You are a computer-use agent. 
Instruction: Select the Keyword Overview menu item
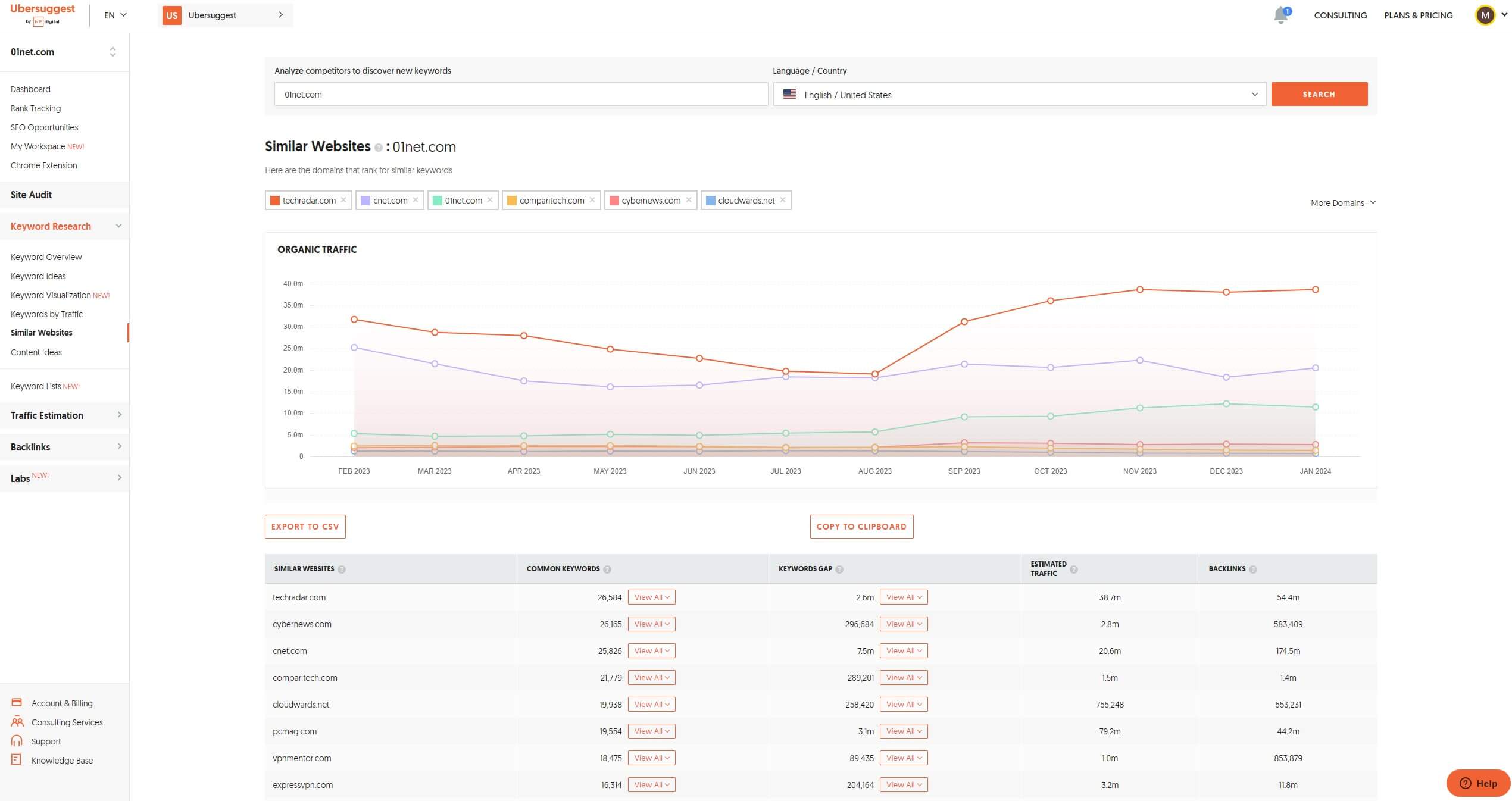pyautogui.click(x=46, y=257)
